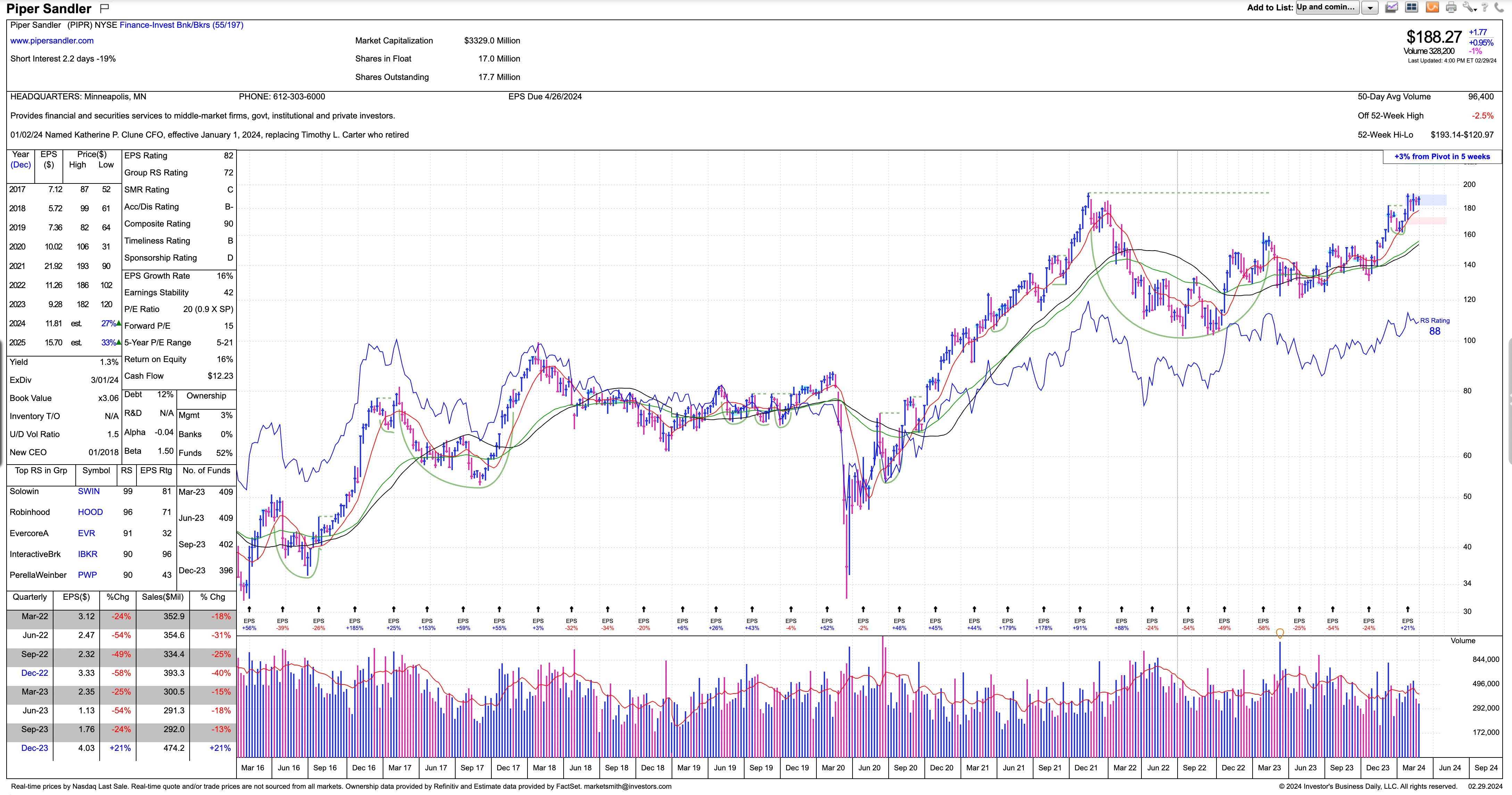Click the Dec-23 quarterly link
Screen dimensions: 1512x795
[35, 748]
